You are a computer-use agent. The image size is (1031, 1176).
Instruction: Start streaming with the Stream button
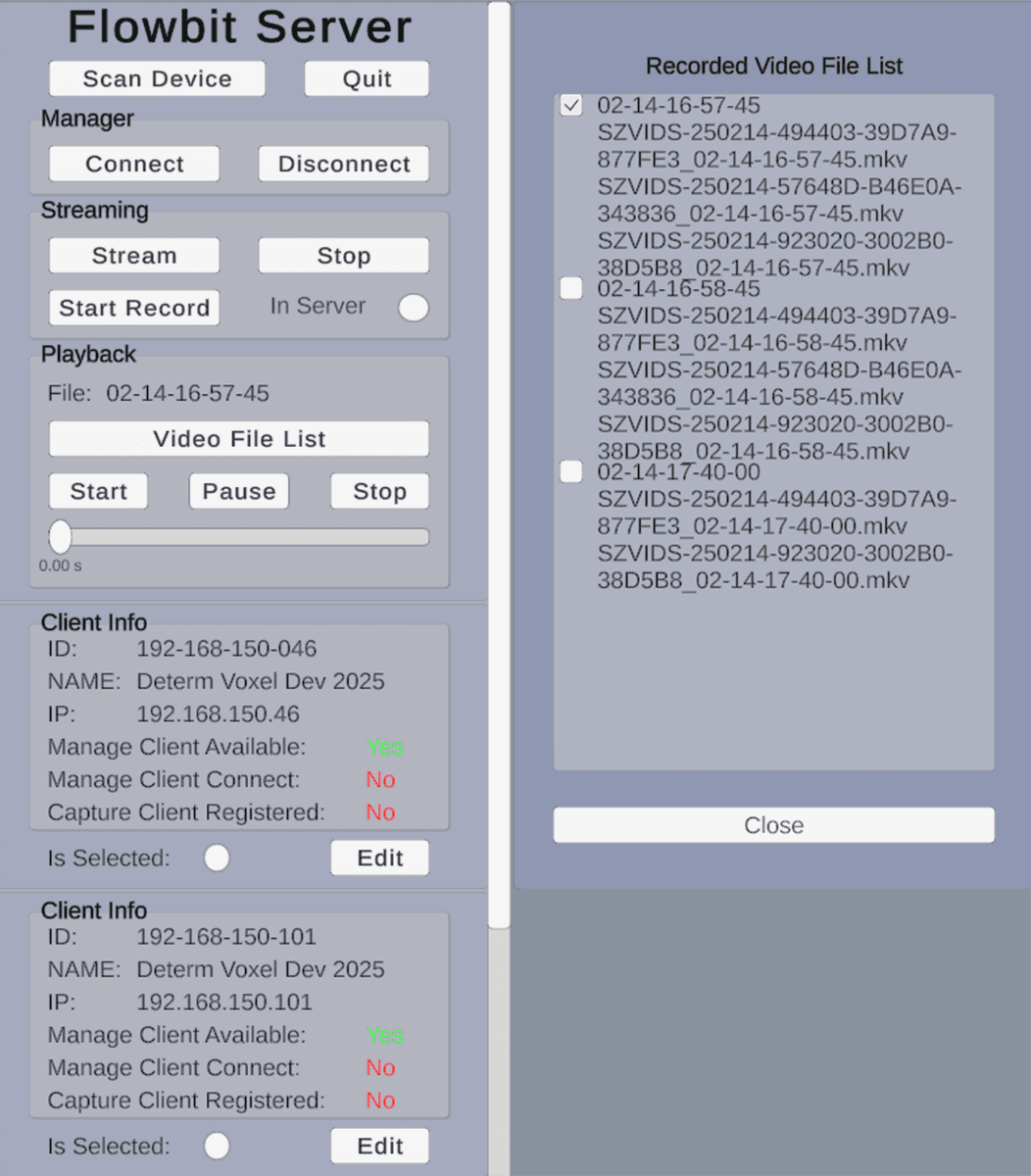[x=134, y=256]
